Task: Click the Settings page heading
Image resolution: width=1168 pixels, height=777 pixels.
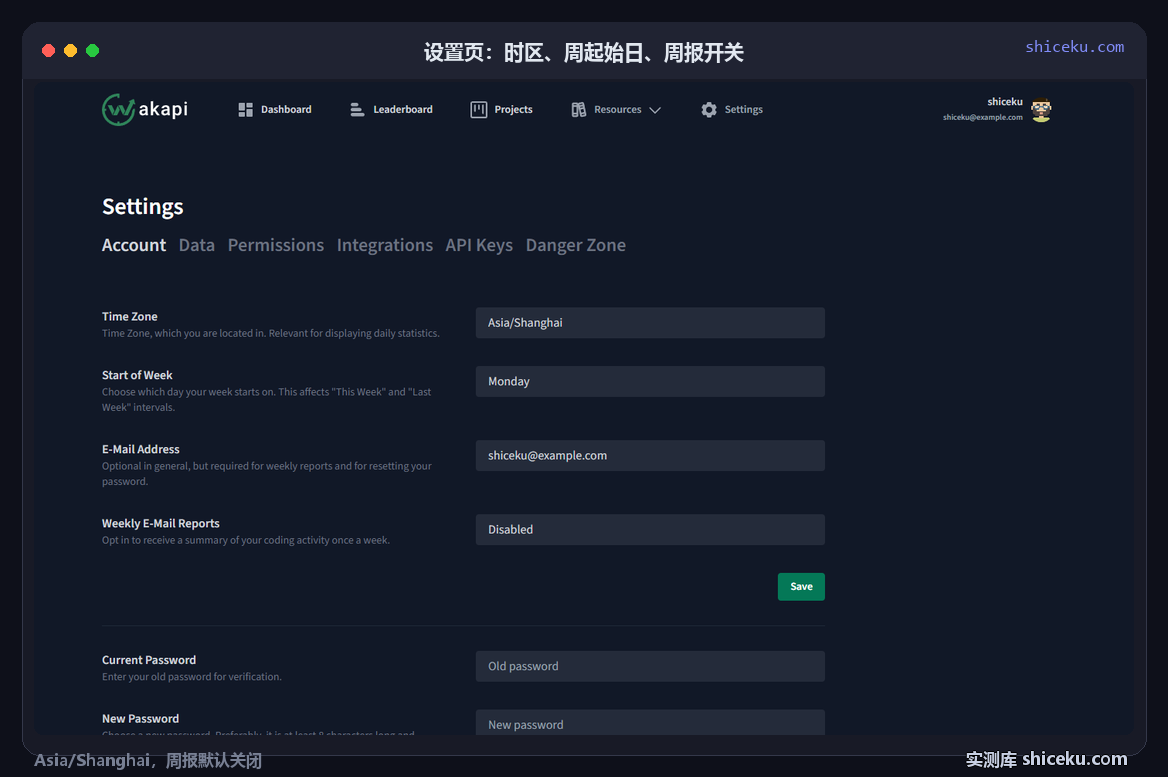Action: point(142,206)
